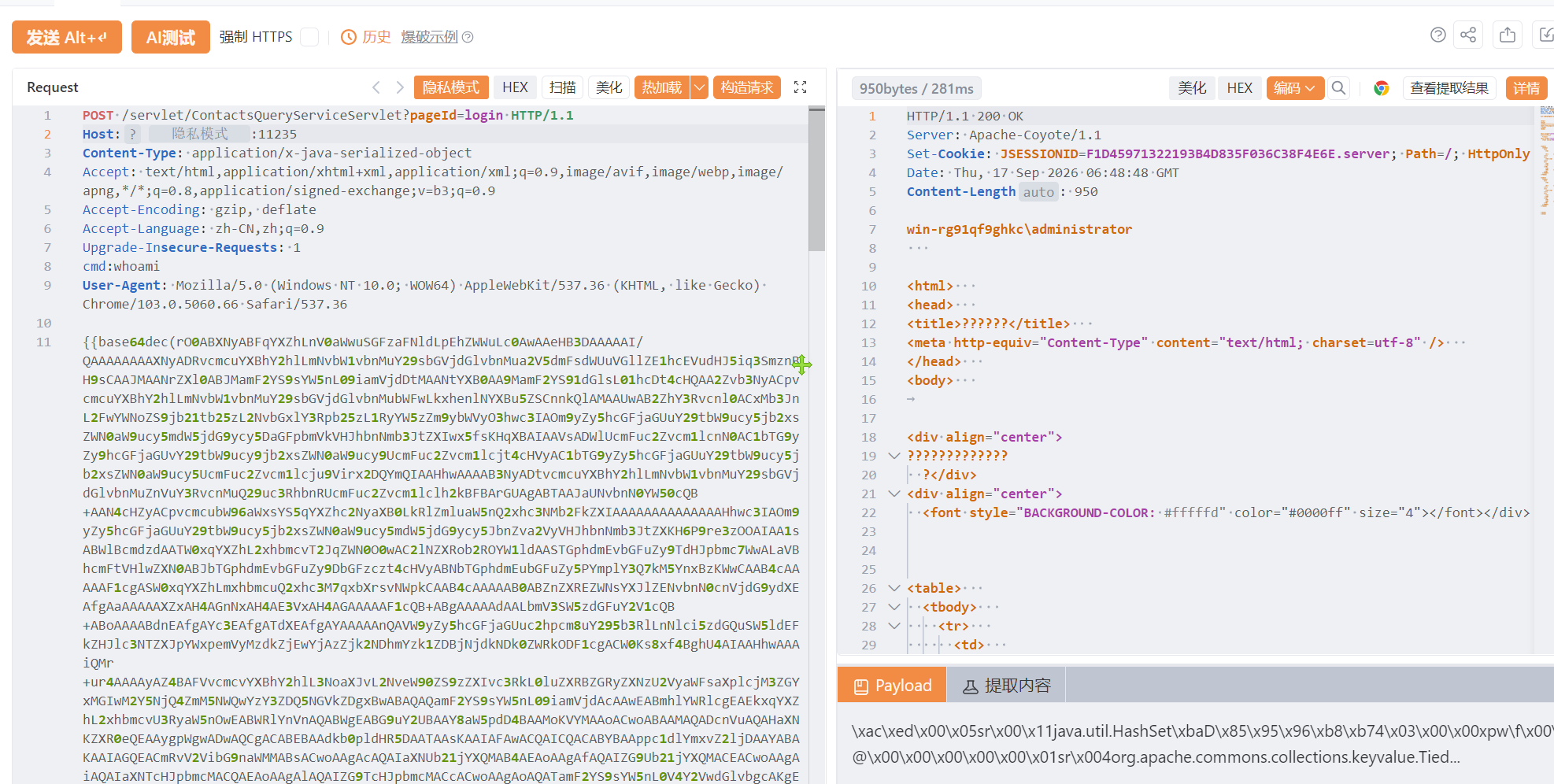Toggle 隐私模式 privacy mode in Request toolbar
Screen dimensions: 1554x784
pyautogui.click(x=451, y=87)
